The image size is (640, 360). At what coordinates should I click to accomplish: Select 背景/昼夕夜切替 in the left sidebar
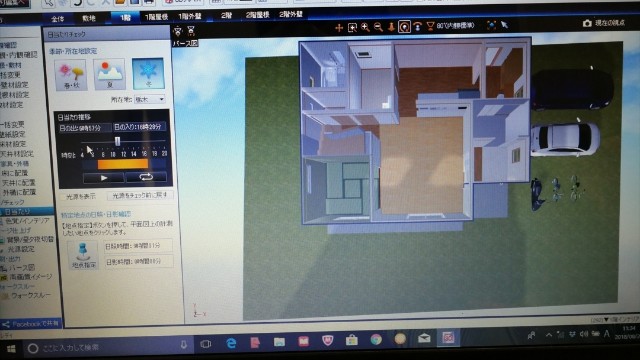(x=27, y=240)
